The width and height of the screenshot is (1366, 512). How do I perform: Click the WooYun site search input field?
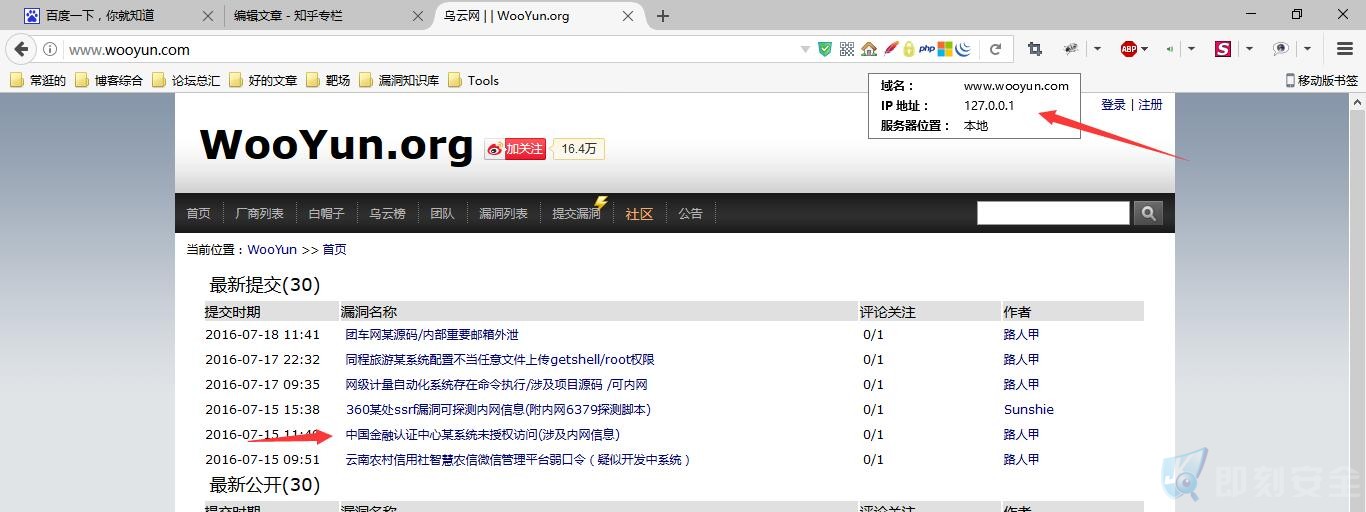(1053, 213)
